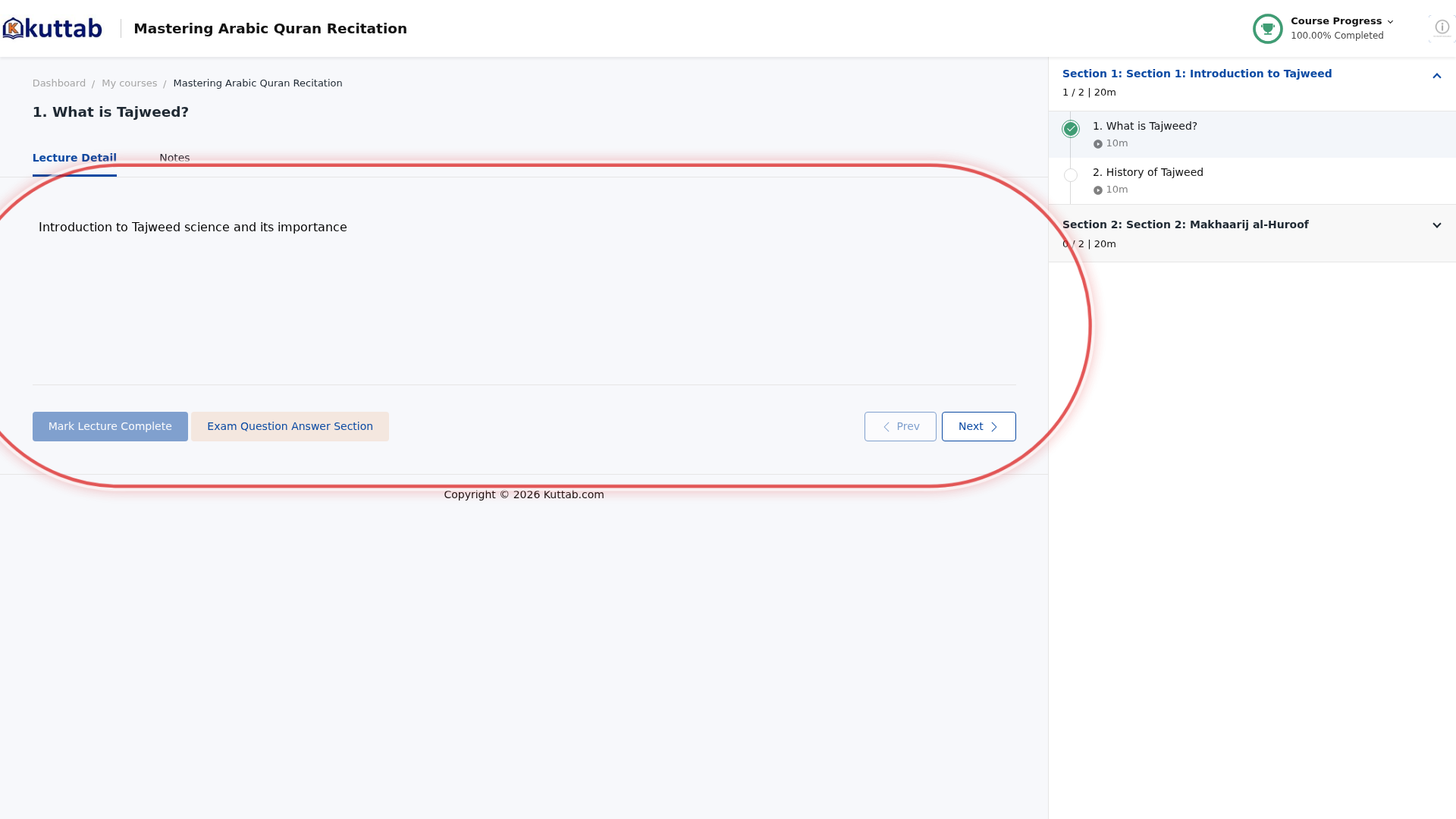
Task: Click Section 2 '0 / 2 | 20m' summary
Action: pos(1089,244)
